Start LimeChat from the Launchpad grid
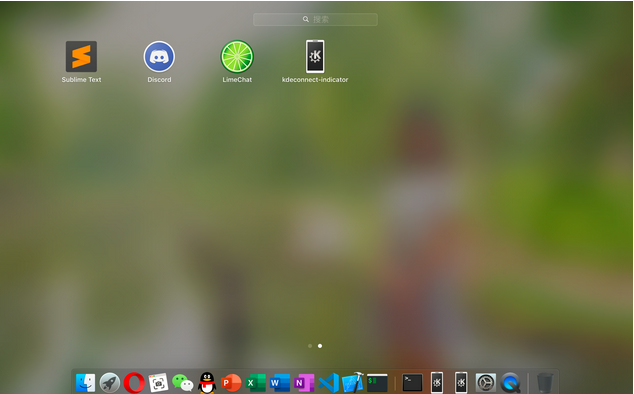Screen dimensions: 634x394 tap(237, 57)
